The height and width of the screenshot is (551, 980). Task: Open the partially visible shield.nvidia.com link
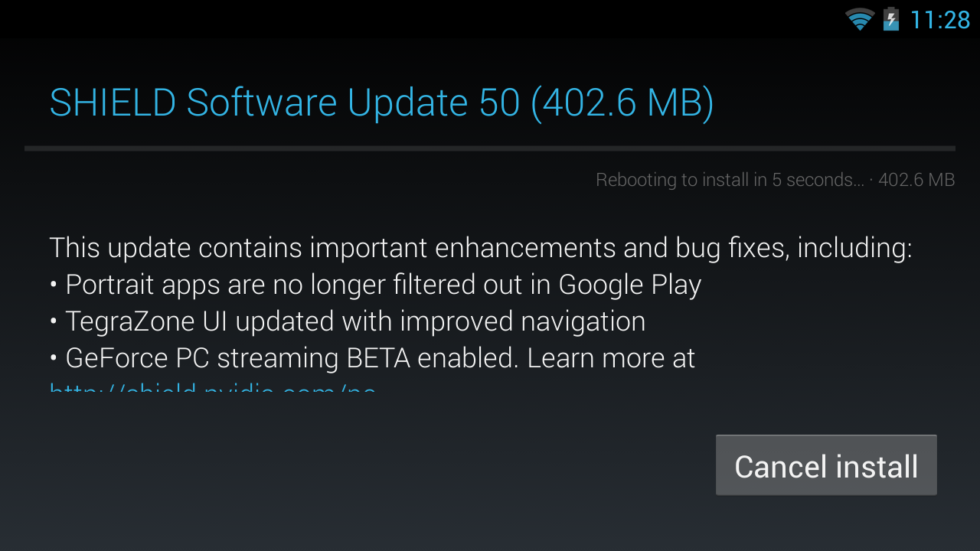pyautogui.click(x=213, y=386)
